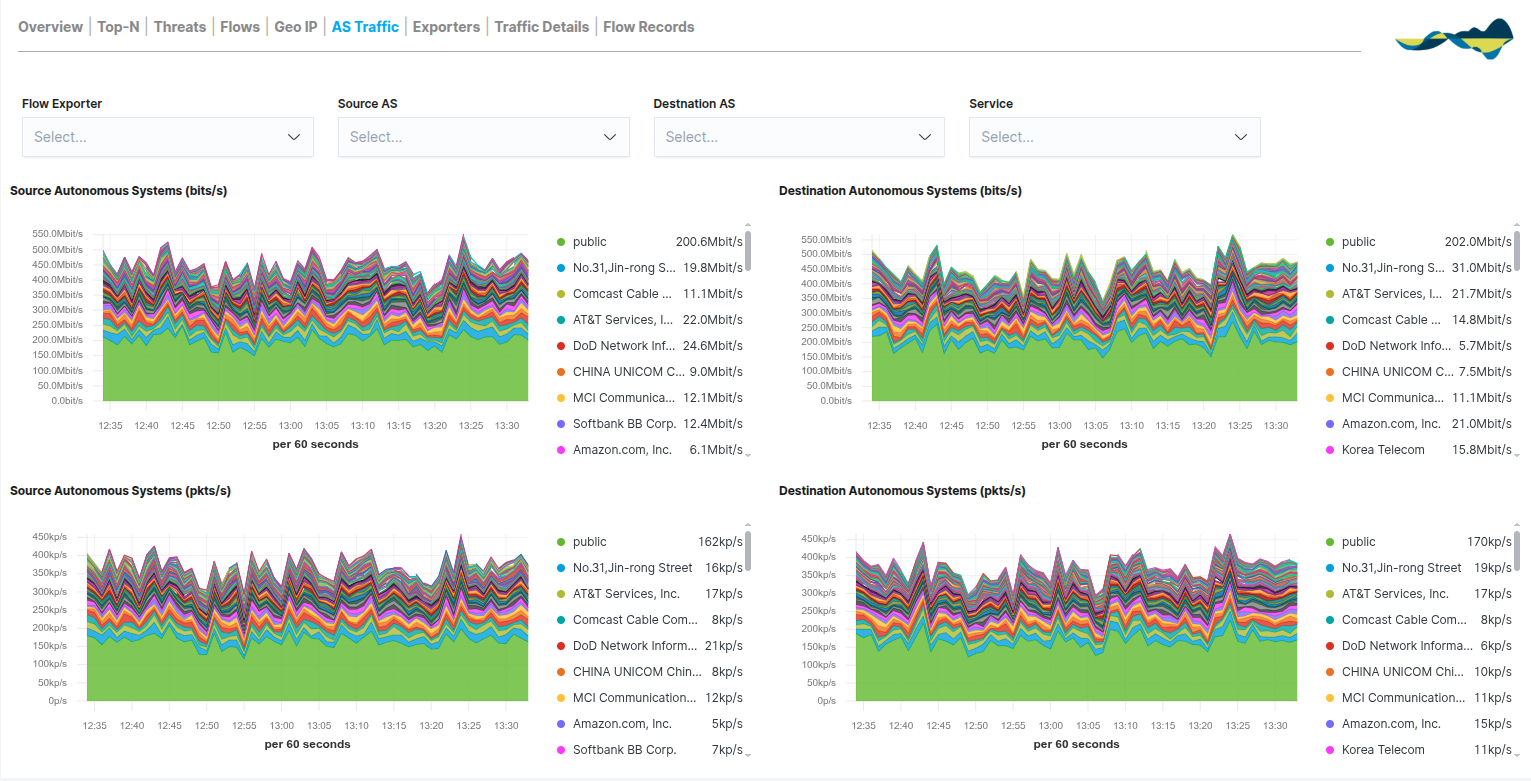Image resolution: width=1531 pixels, height=781 pixels.
Task: Select 'public 202.0Mbit/s' destination legend entry
Action: click(1418, 242)
